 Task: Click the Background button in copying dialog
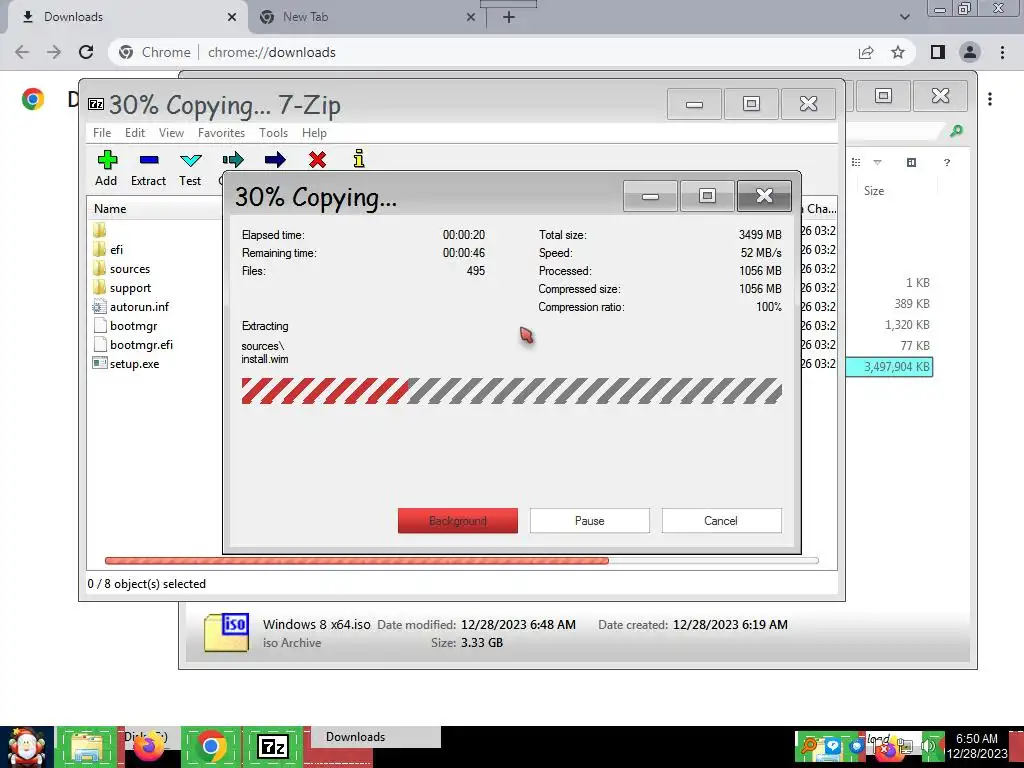point(458,520)
